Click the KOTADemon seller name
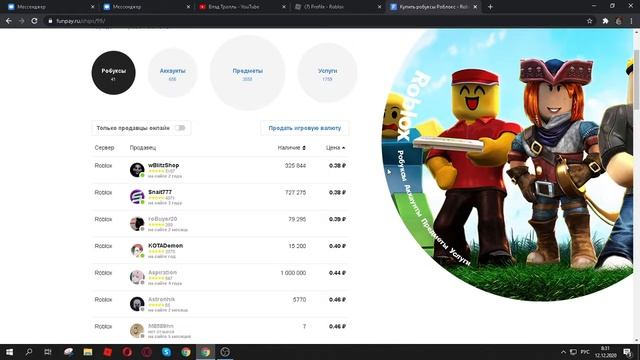 pyautogui.click(x=165, y=246)
